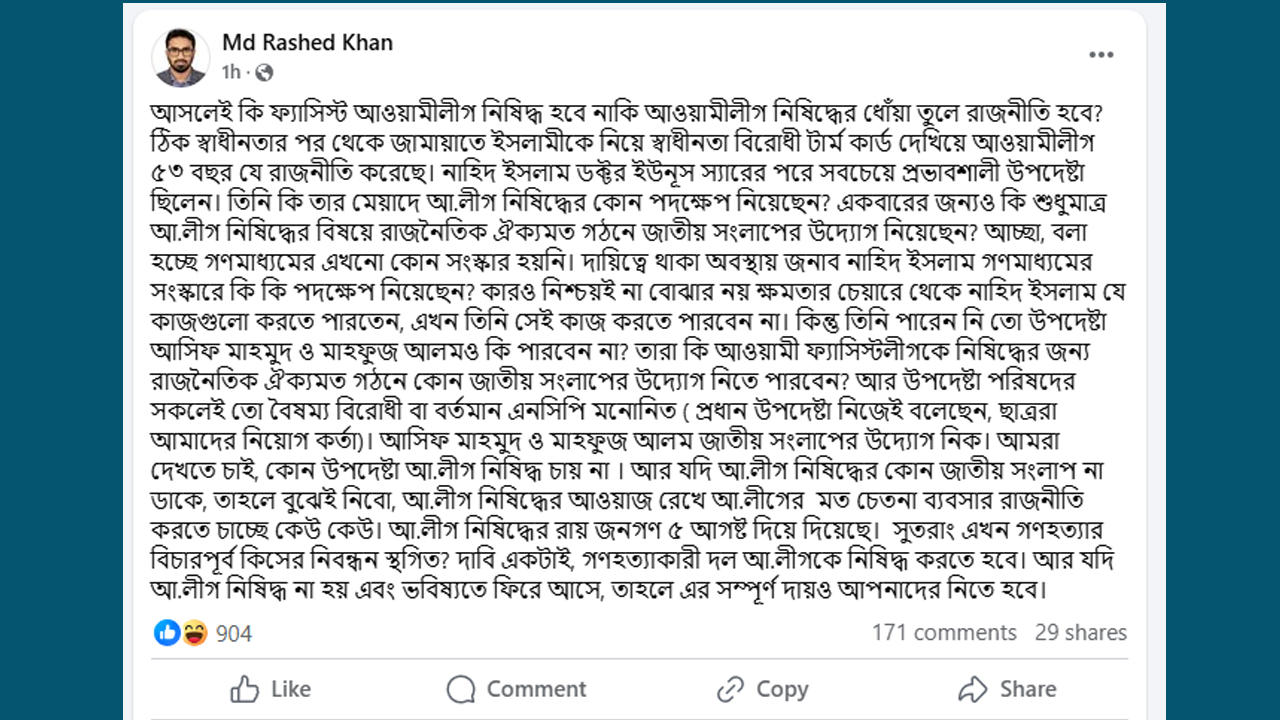Click the first line of the post text

tap(638, 109)
